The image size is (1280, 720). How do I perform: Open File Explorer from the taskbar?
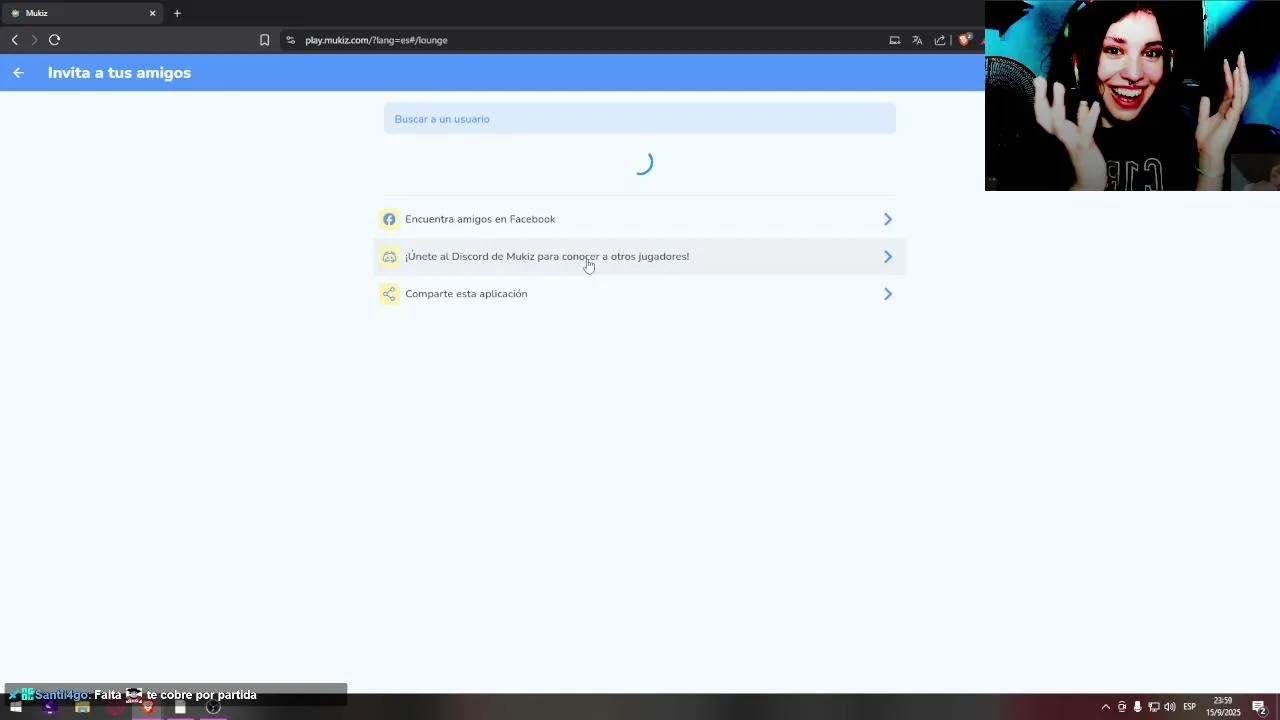[82, 707]
